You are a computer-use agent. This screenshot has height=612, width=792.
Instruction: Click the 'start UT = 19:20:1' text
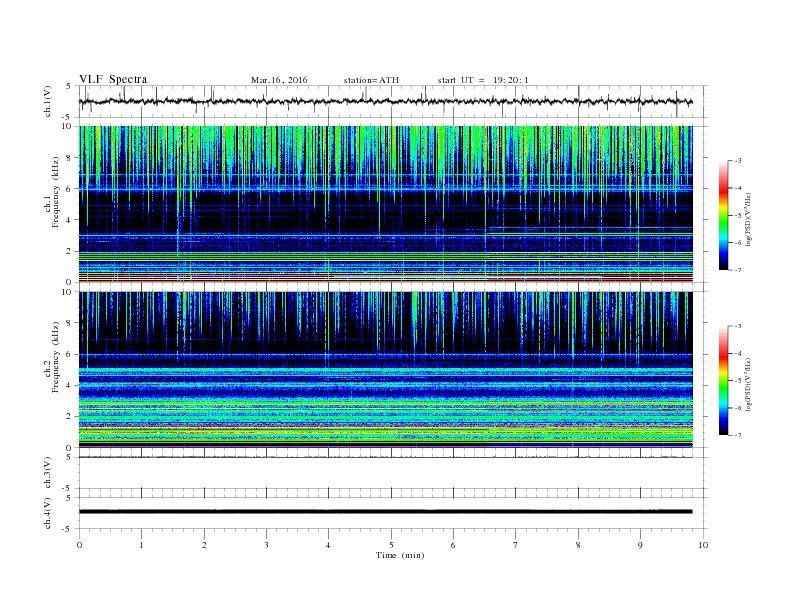tap(483, 80)
